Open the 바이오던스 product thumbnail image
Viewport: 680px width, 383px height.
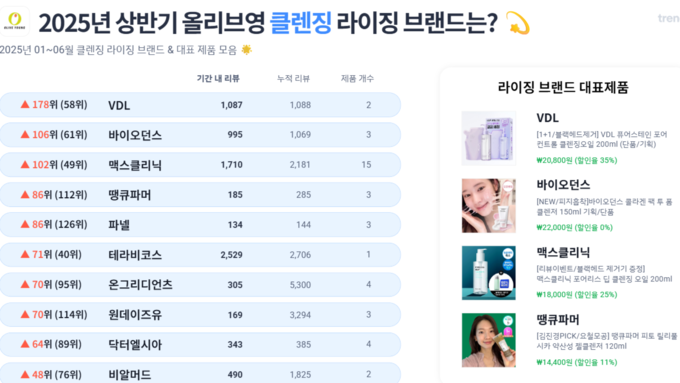pos(489,206)
